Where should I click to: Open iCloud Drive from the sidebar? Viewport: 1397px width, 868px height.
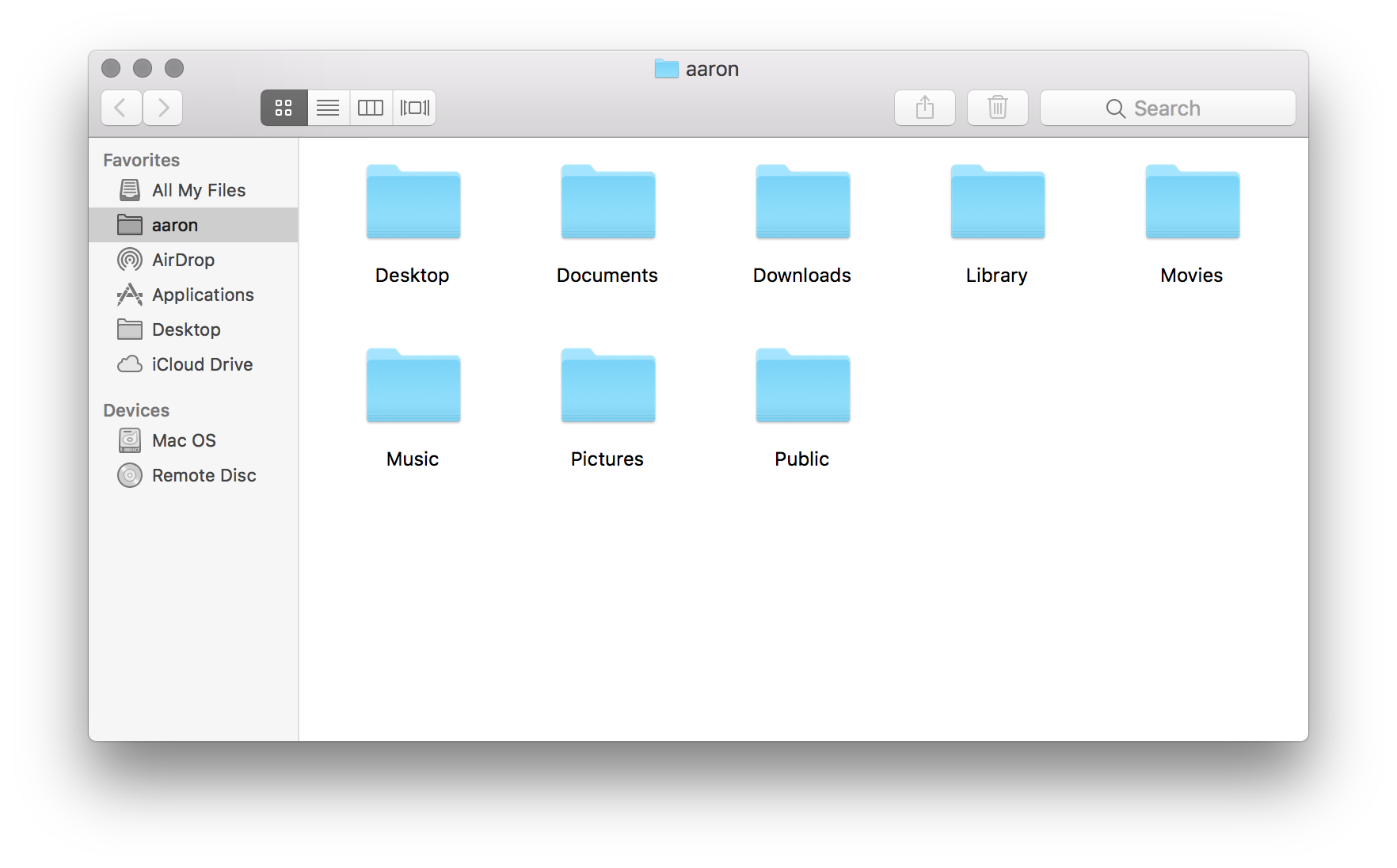193,364
